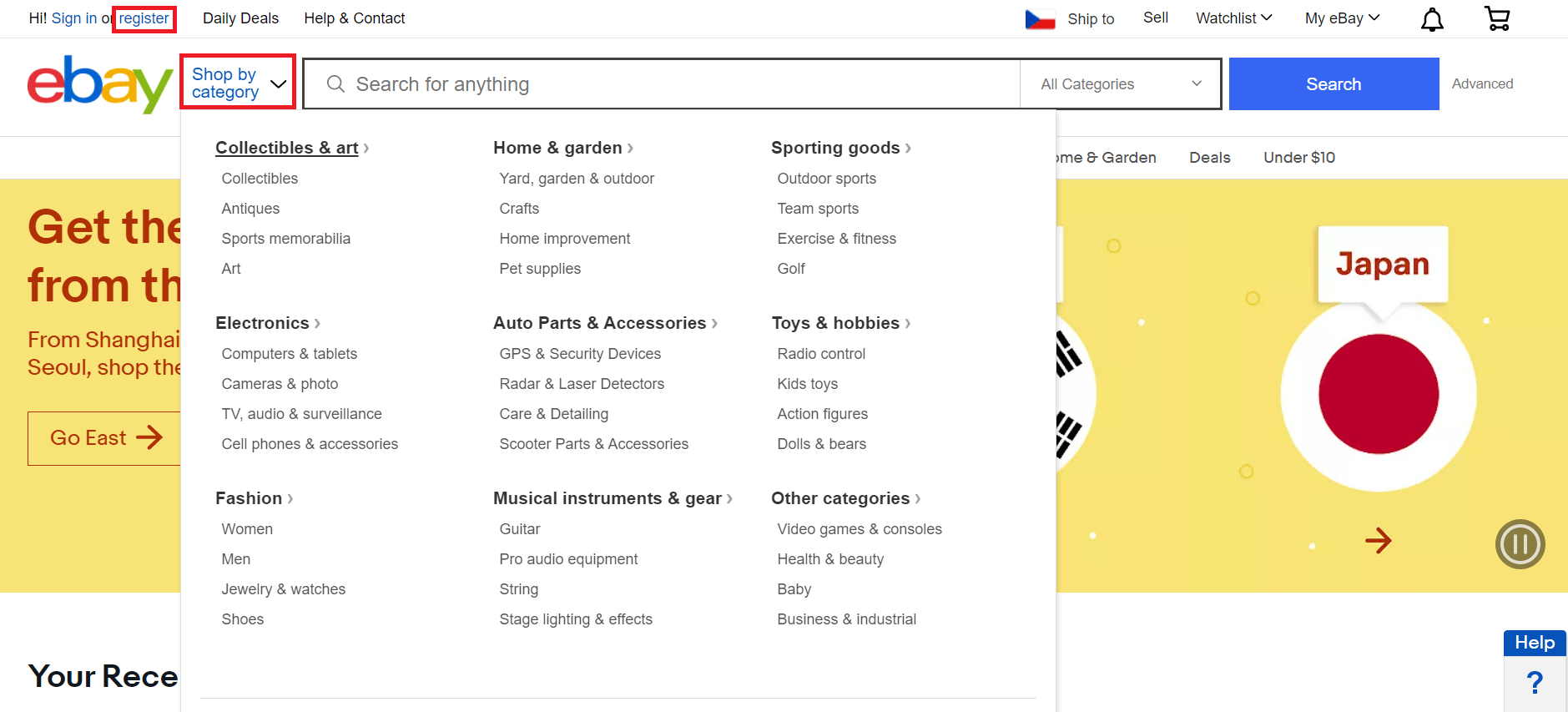
Task: Open the All Categories dropdown
Action: click(1119, 83)
